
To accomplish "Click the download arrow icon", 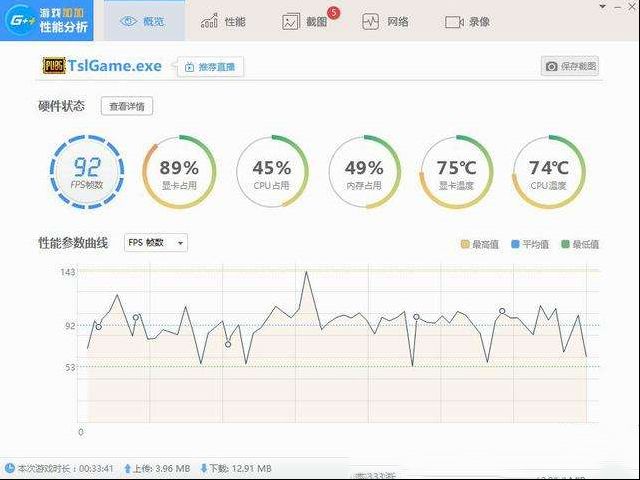I will coord(204,469).
